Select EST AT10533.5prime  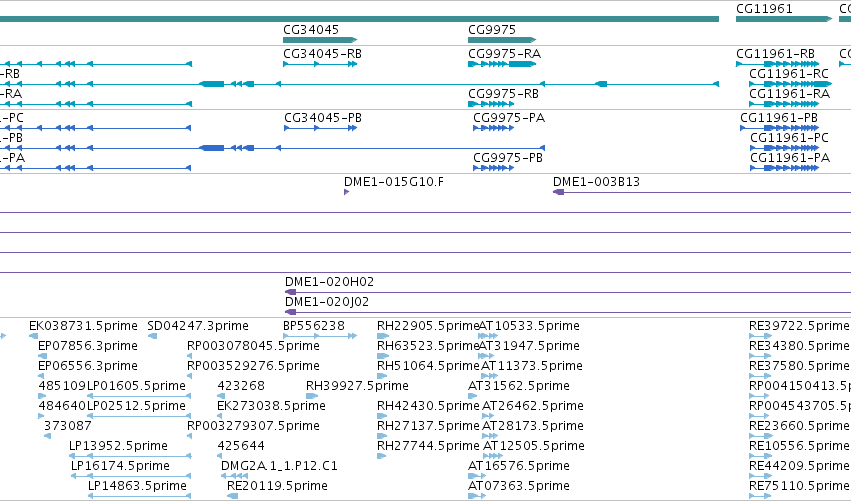click(x=529, y=326)
